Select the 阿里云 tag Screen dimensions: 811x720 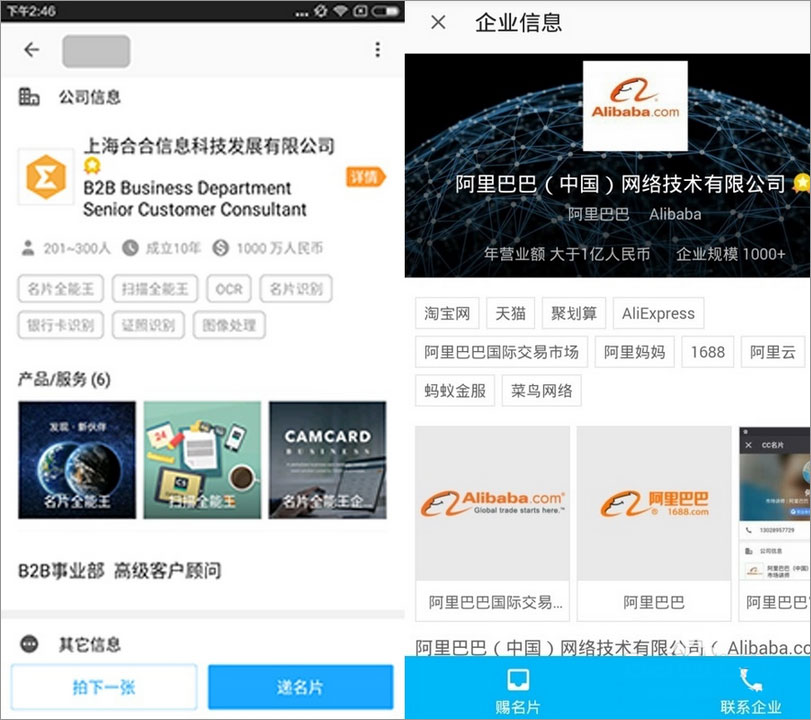(773, 352)
